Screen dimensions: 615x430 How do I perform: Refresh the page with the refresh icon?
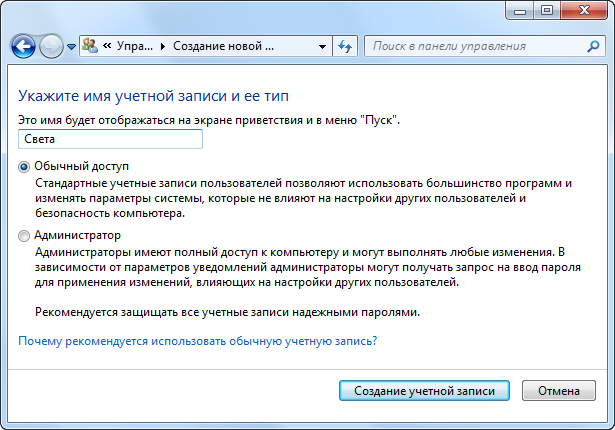click(x=345, y=46)
